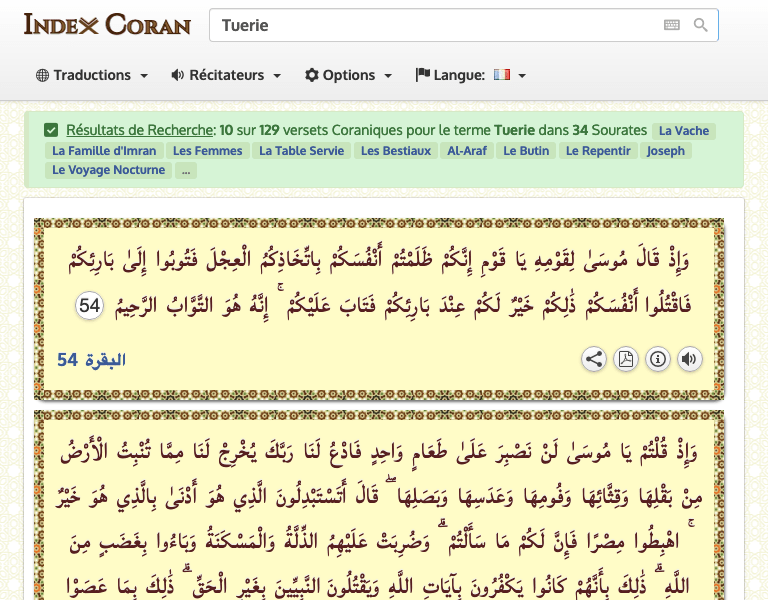Show more sourates with the ellipsis tag

tap(185, 170)
